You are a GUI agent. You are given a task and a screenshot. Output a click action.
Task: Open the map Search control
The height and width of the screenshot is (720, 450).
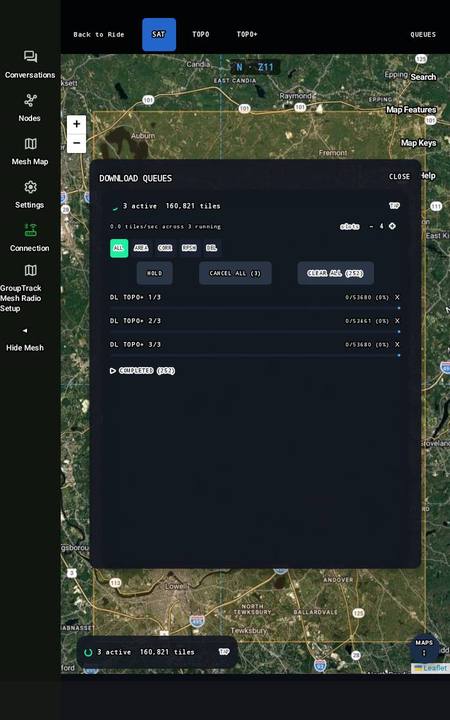pyautogui.click(x=423, y=77)
